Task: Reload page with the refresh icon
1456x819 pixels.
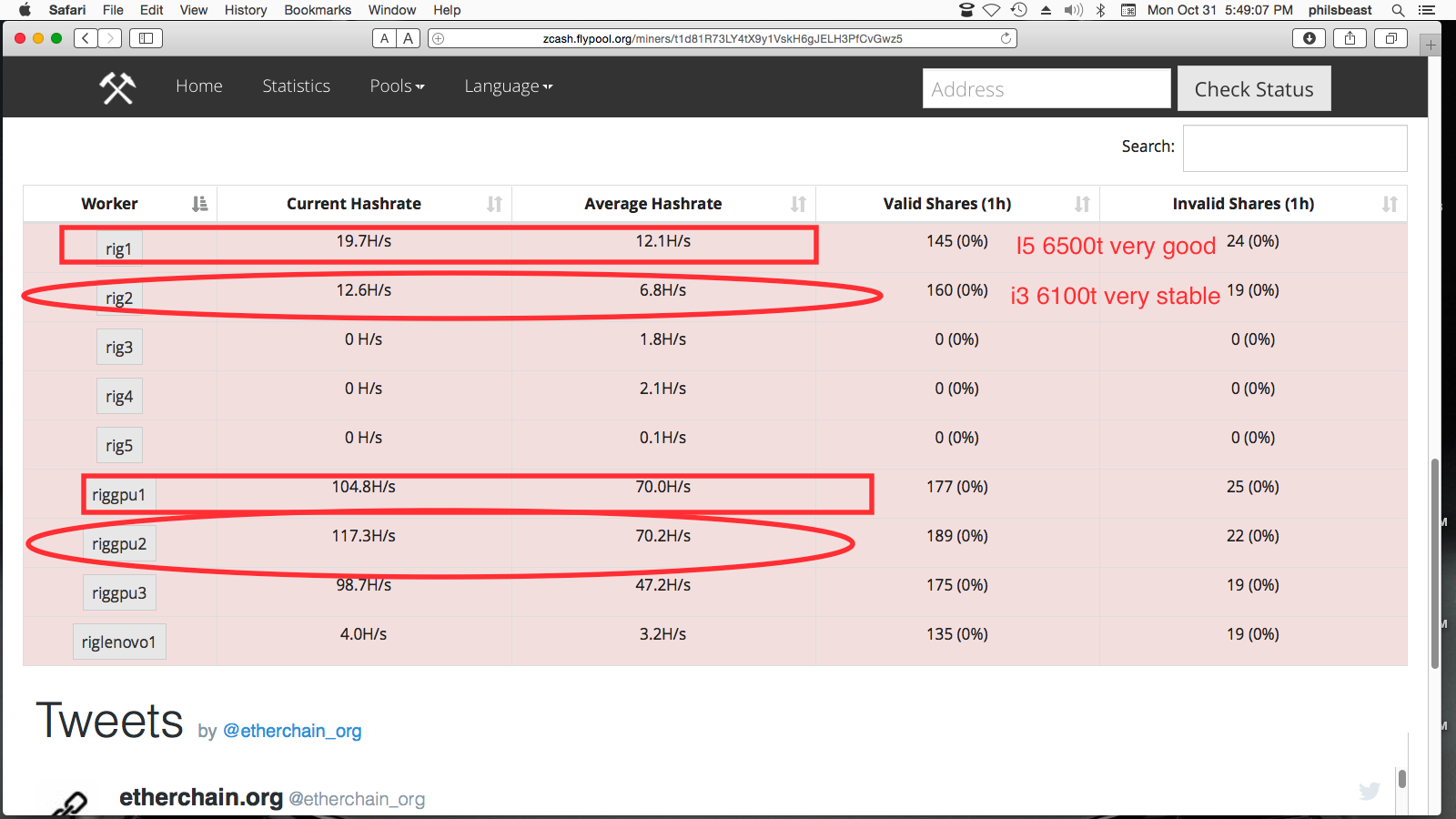Action: point(1006,38)
